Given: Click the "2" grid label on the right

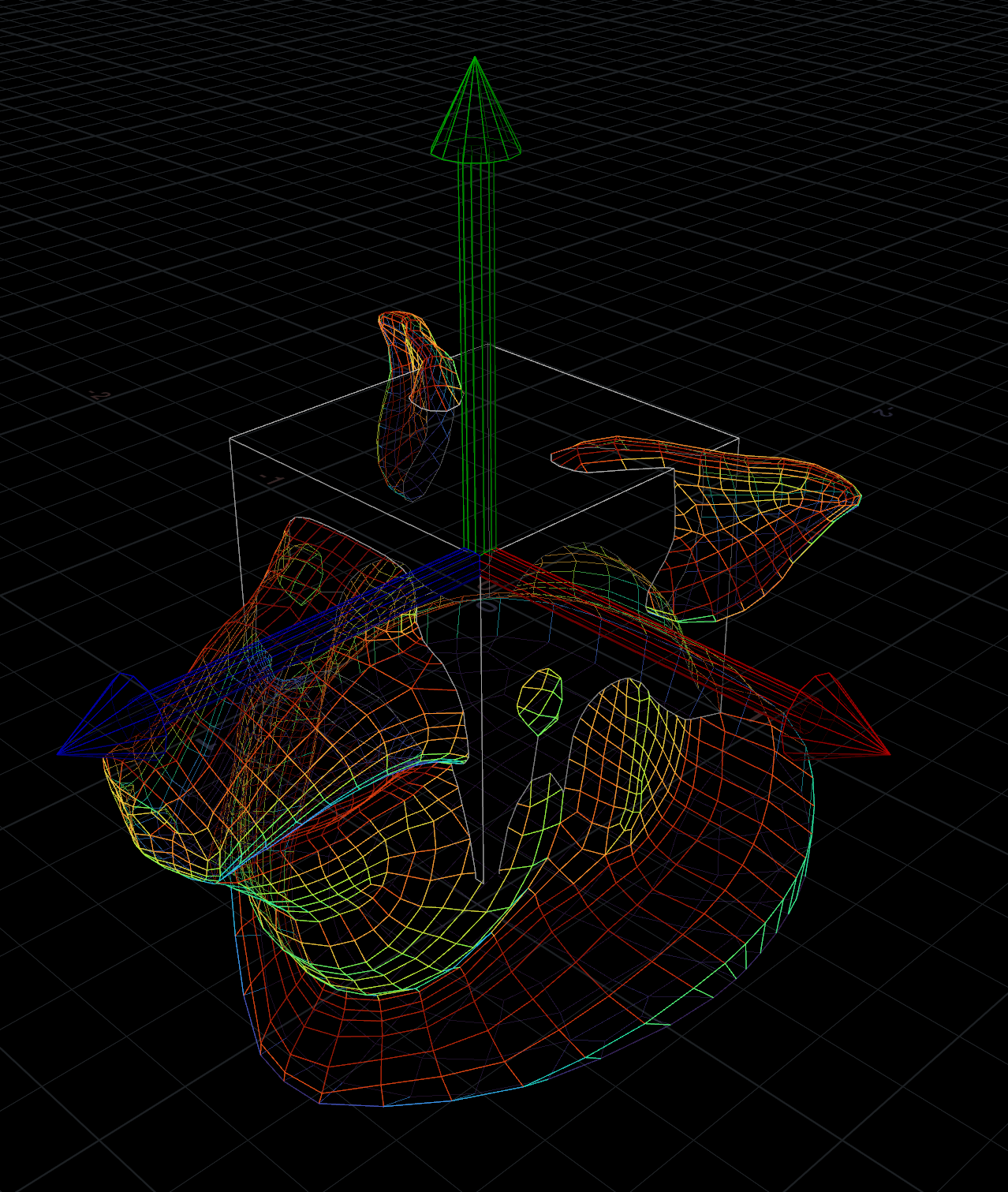Looking at the screenshot, I should point(884,412).
